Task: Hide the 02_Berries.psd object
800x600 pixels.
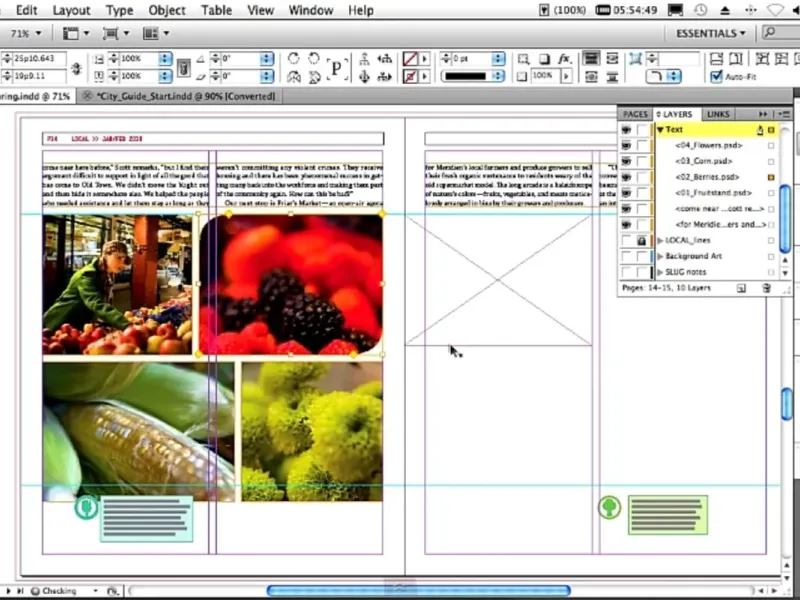Action: [626, 177]
